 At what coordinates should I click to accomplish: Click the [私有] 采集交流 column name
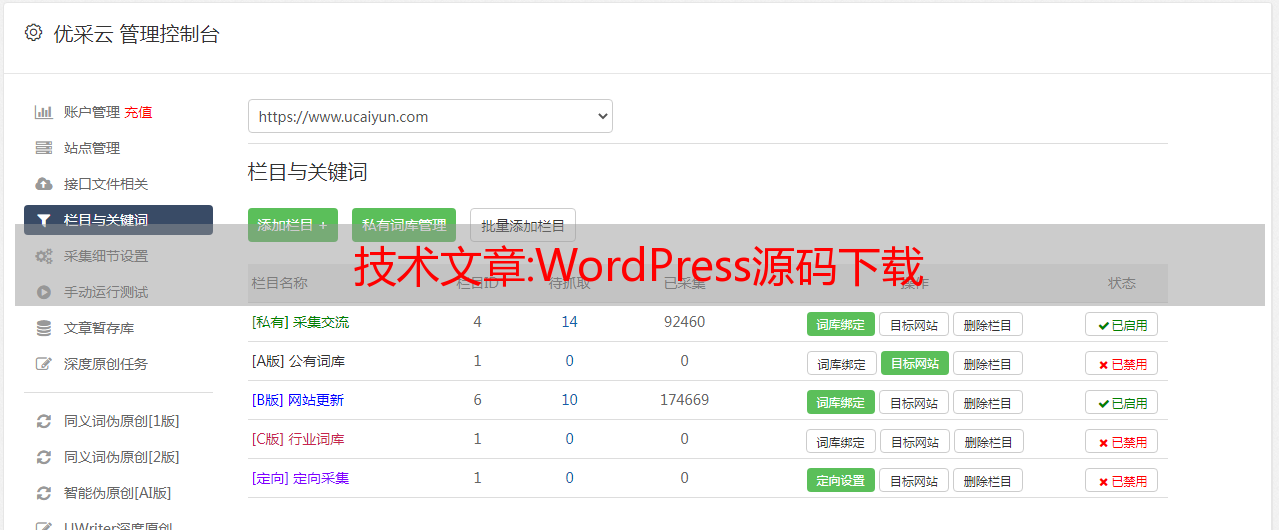pyautogui.click(x=300, y=322)
